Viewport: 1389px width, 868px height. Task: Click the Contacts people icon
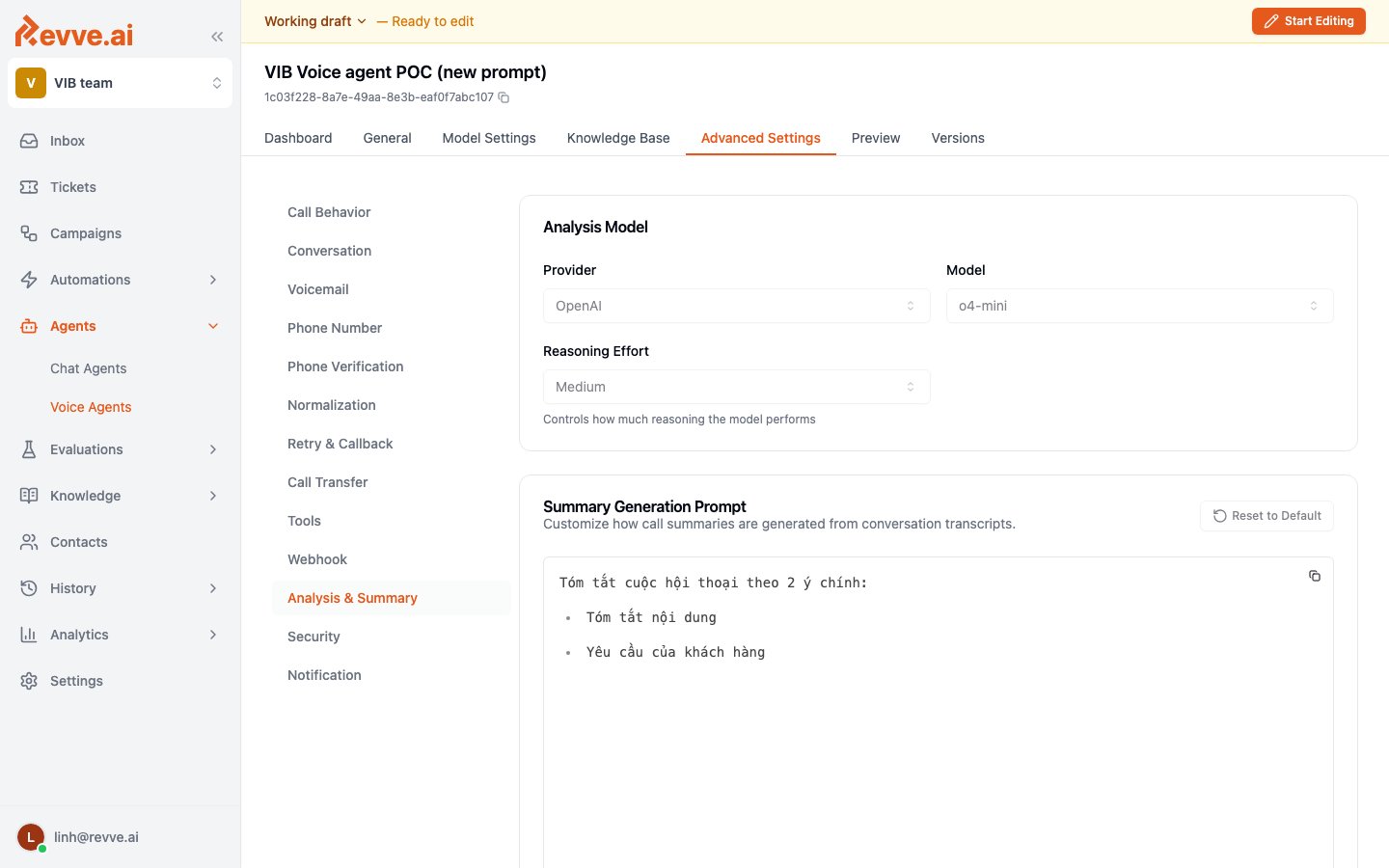[x=29, y=542]
